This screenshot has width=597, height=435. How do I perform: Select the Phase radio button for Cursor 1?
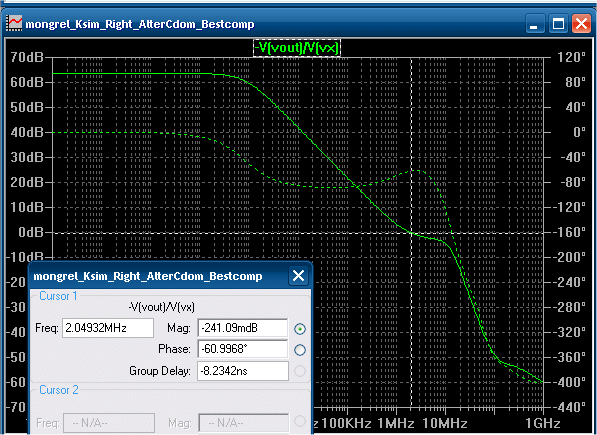point(300,350)
